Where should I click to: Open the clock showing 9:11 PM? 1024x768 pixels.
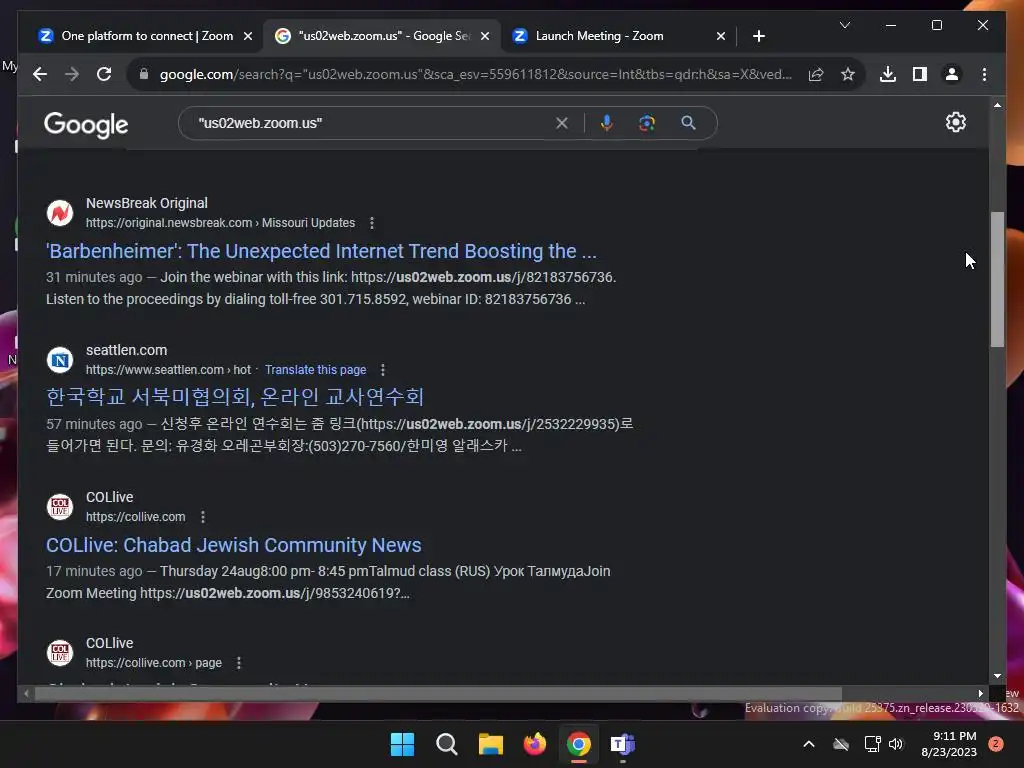click(x=949, y=744)
